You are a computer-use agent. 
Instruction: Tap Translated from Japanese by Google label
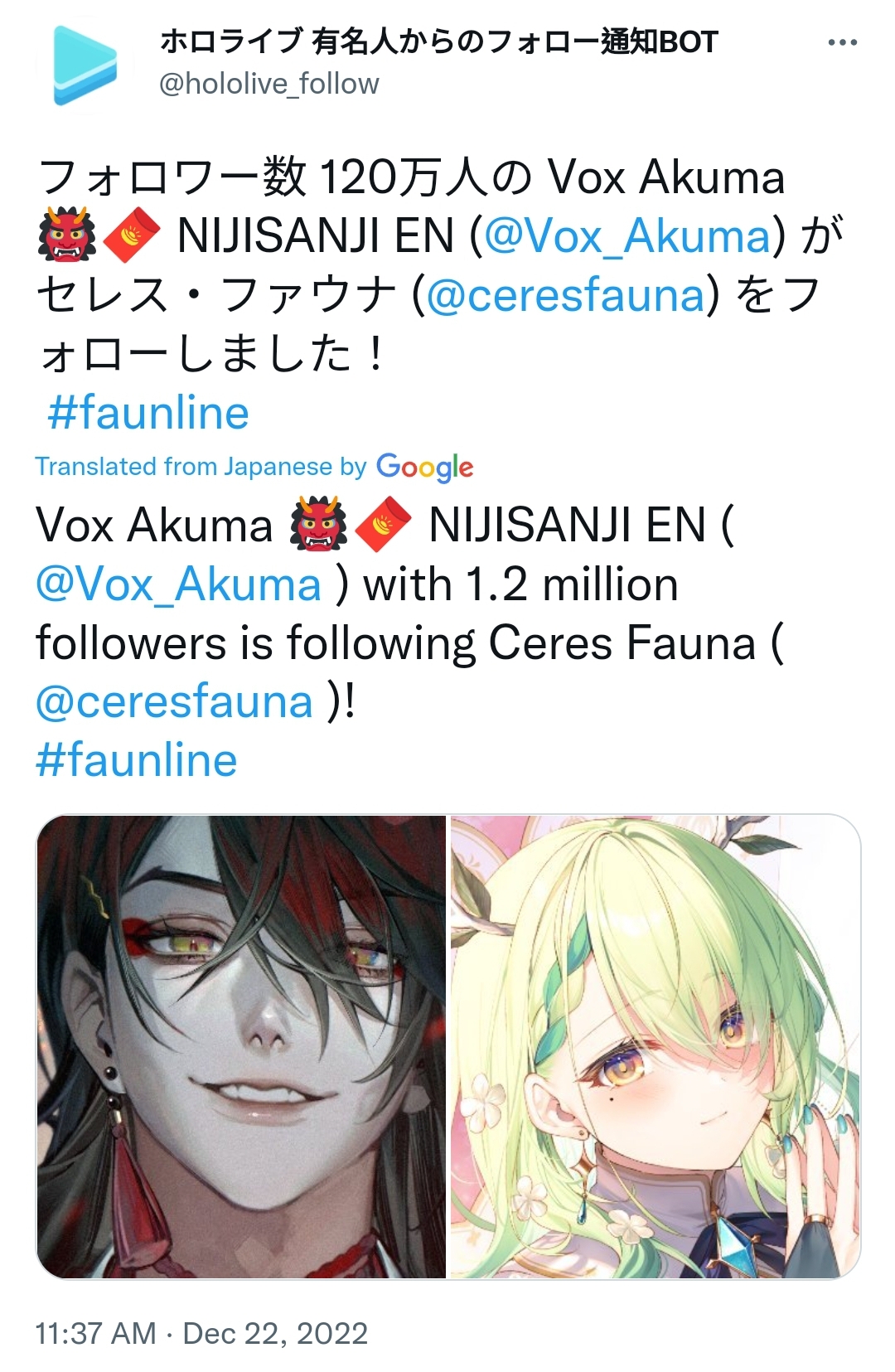pyautogui.click(x=254, y=467)
